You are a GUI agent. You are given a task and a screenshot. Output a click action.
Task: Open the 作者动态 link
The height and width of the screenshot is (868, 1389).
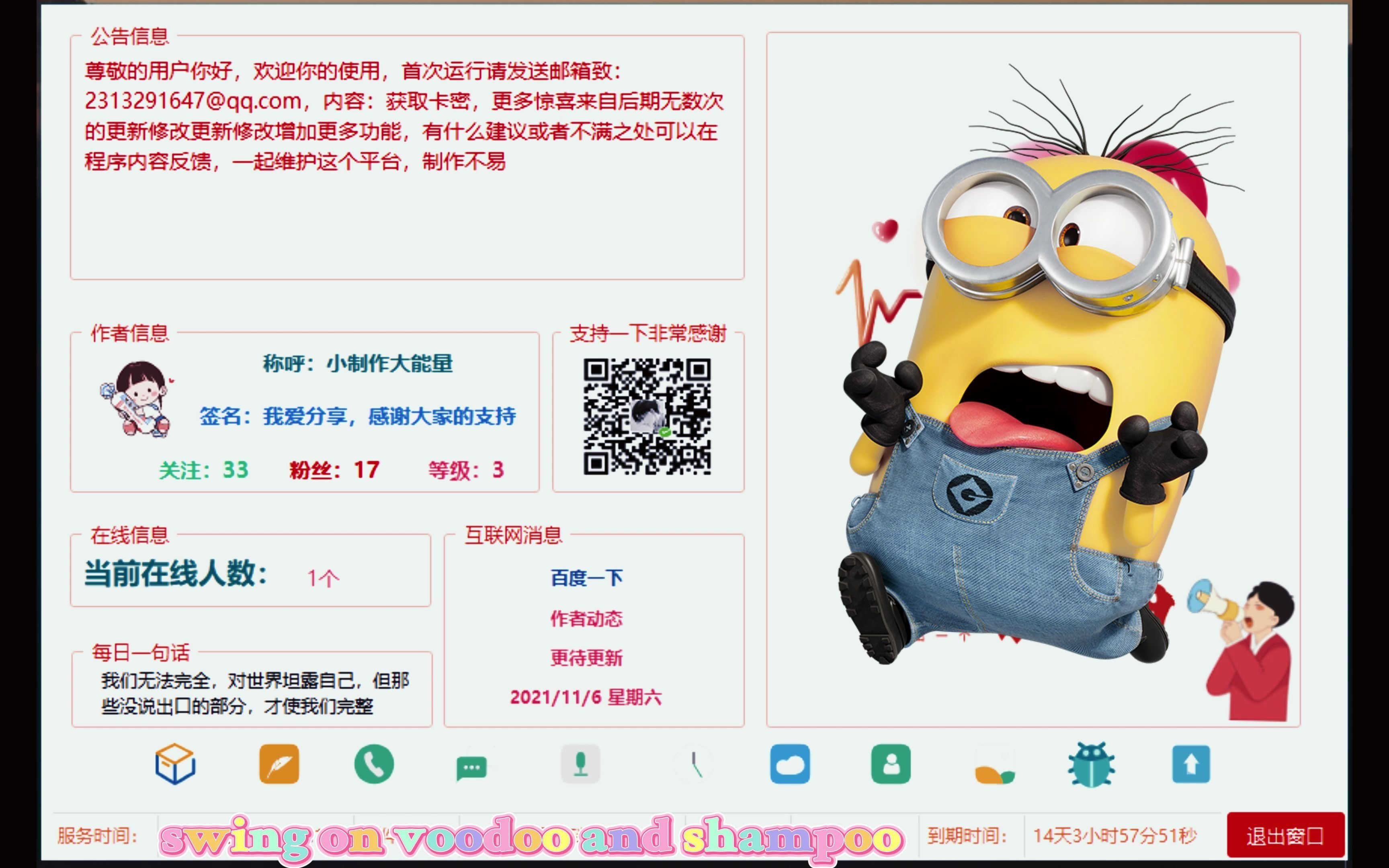(x=587, y=618)
